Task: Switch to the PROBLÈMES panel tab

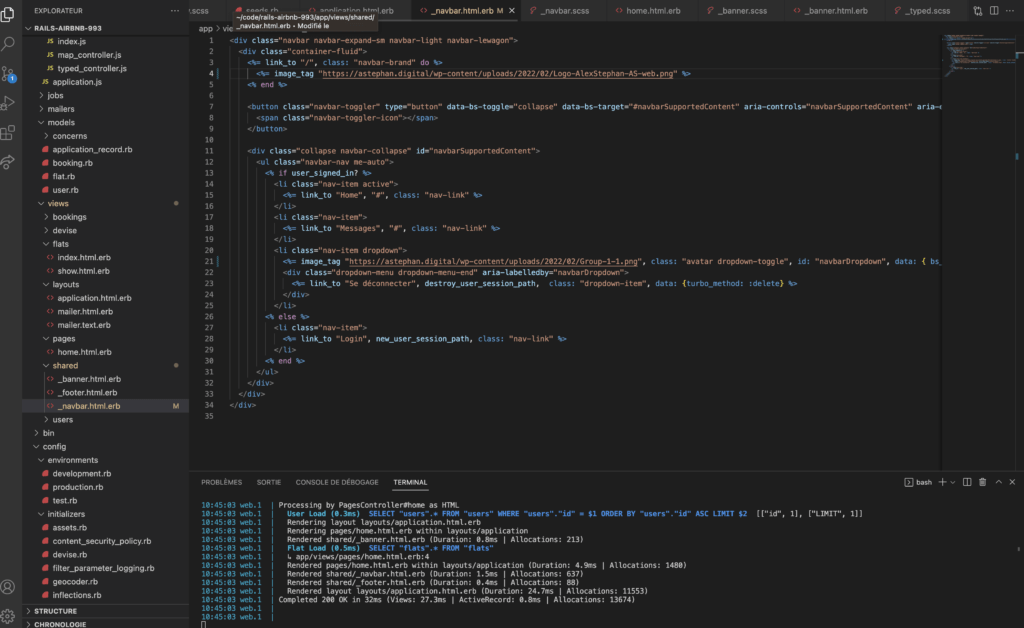Action: point(221,482)
